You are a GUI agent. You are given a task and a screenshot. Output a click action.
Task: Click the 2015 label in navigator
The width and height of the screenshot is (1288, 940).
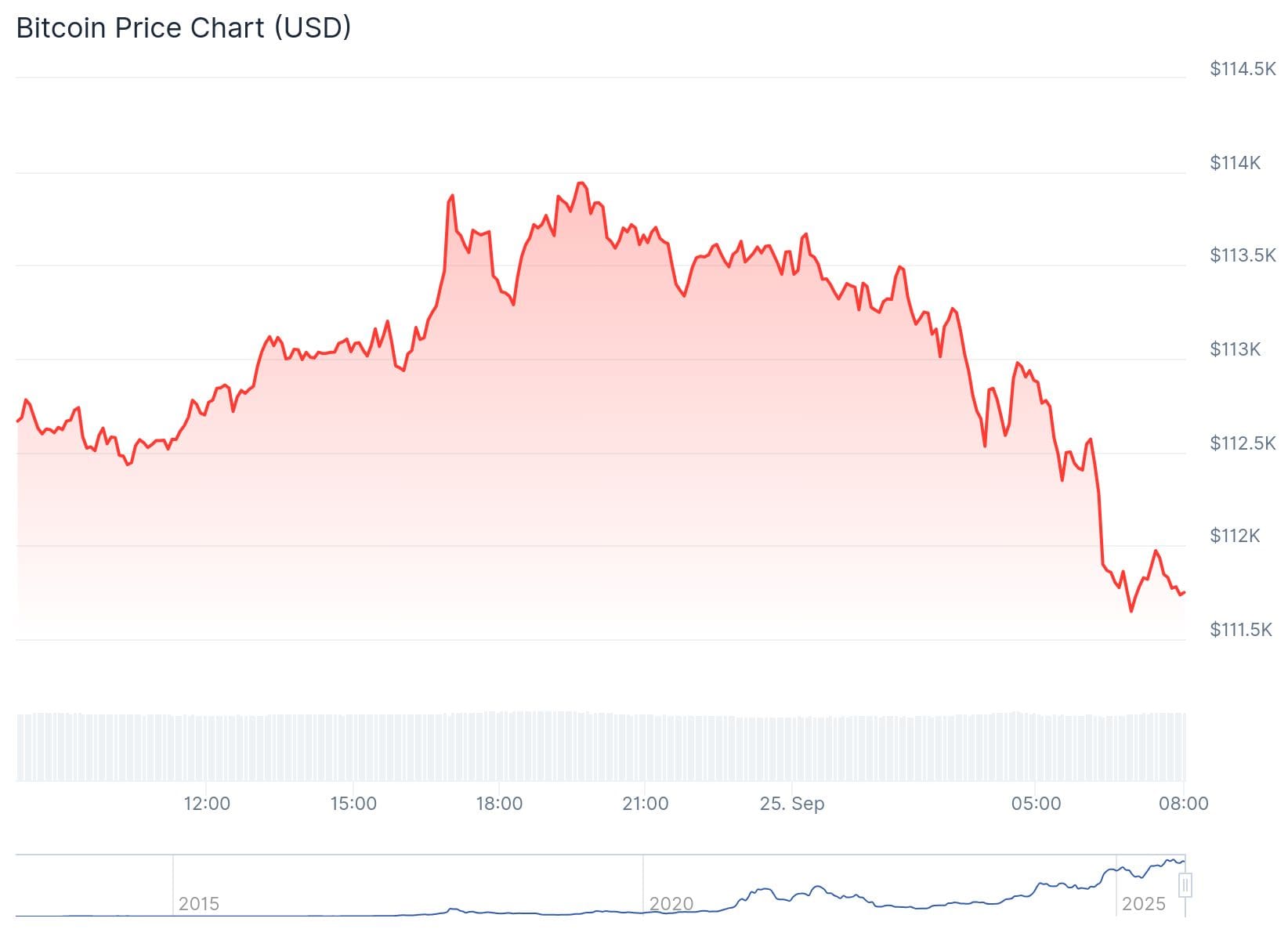point(199,904)
